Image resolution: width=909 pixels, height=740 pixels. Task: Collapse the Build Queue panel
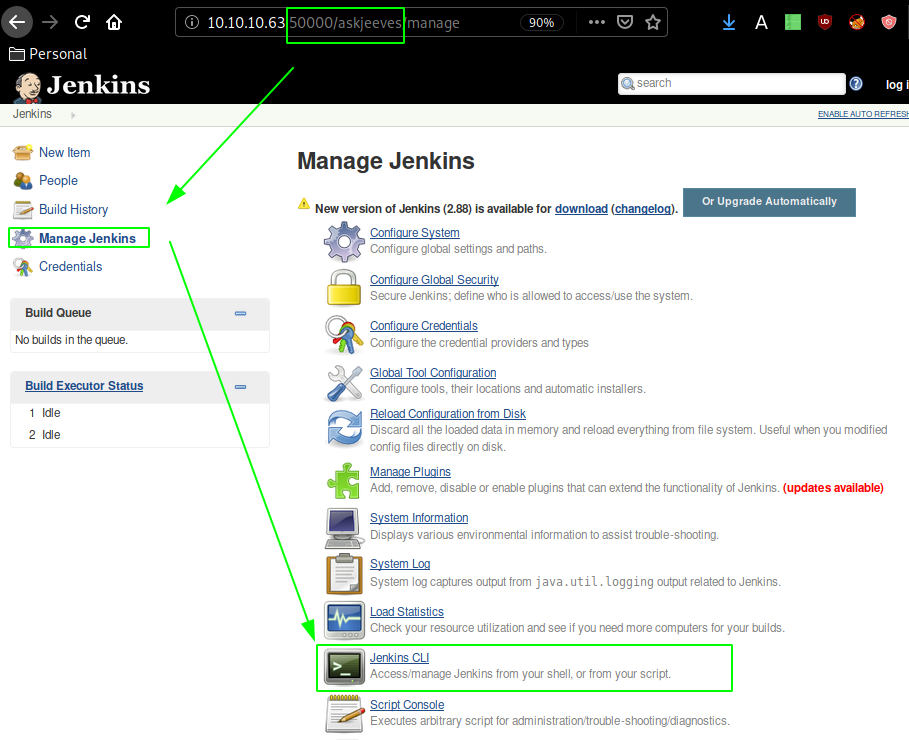click(x=241, y=313)
